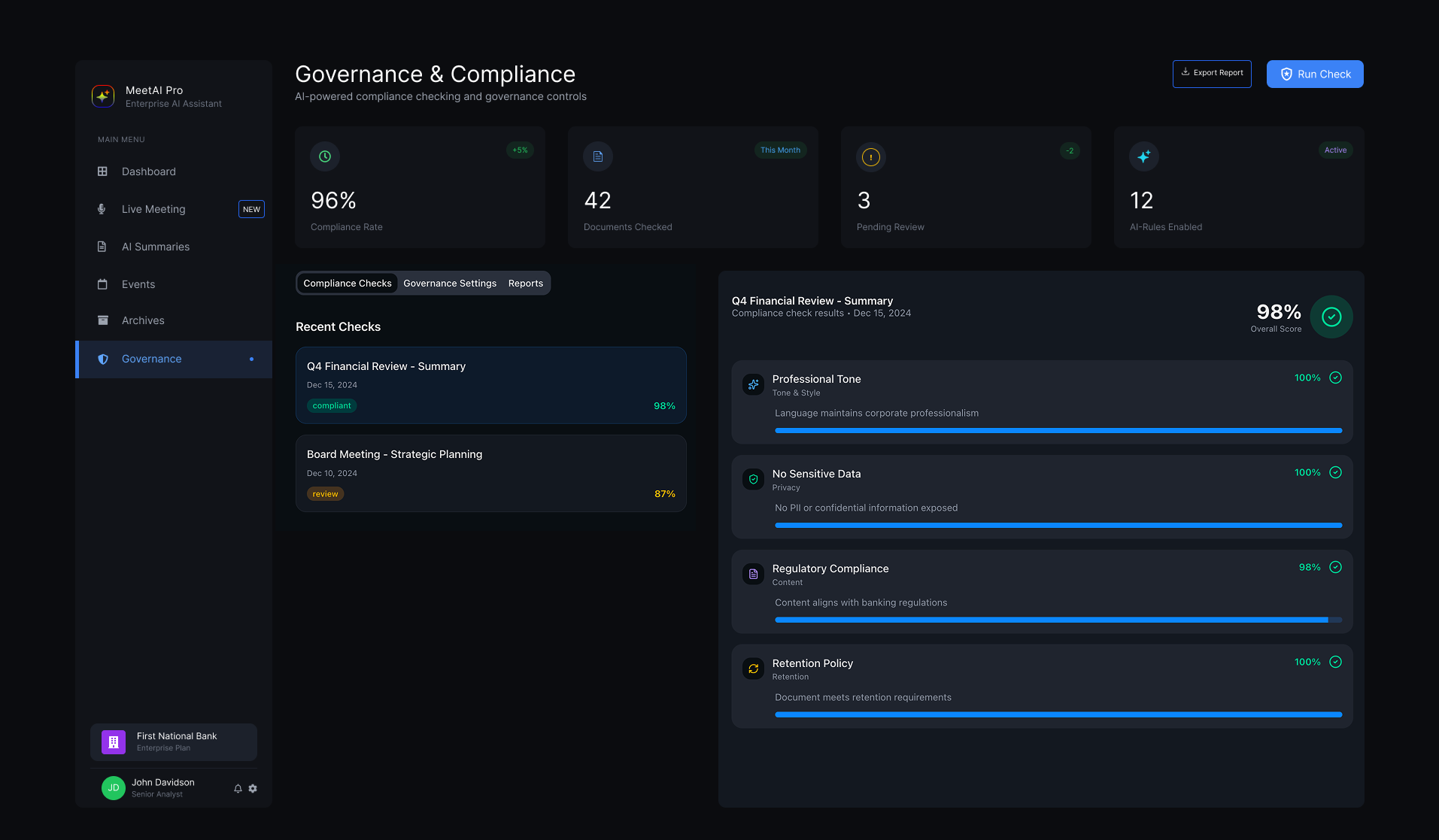Click the Governance shield icon
This screenshot has height=840, width=1439.
102,359
